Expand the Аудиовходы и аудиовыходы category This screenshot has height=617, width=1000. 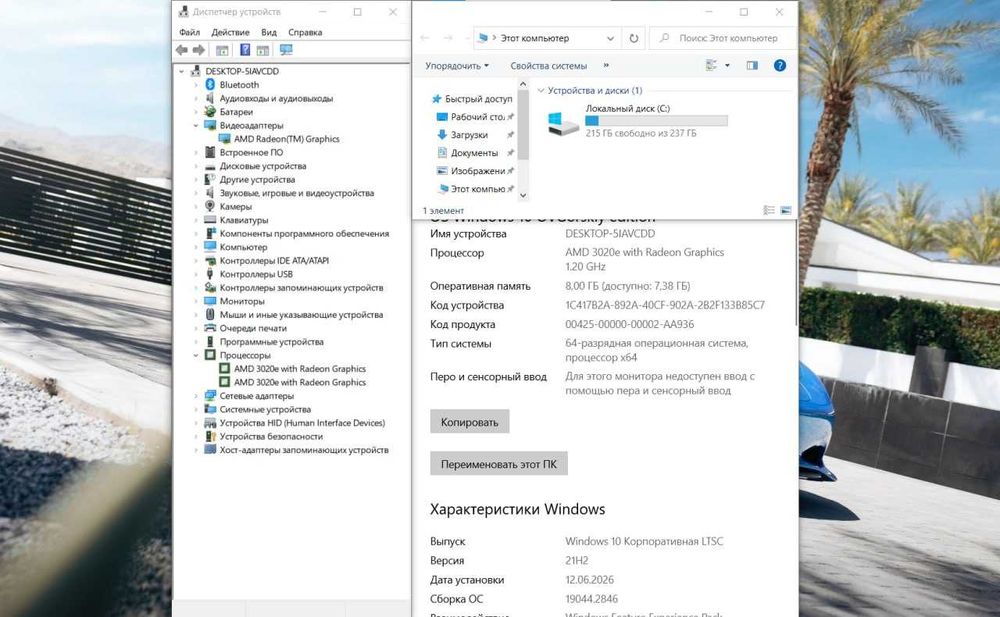pos(196,98)
